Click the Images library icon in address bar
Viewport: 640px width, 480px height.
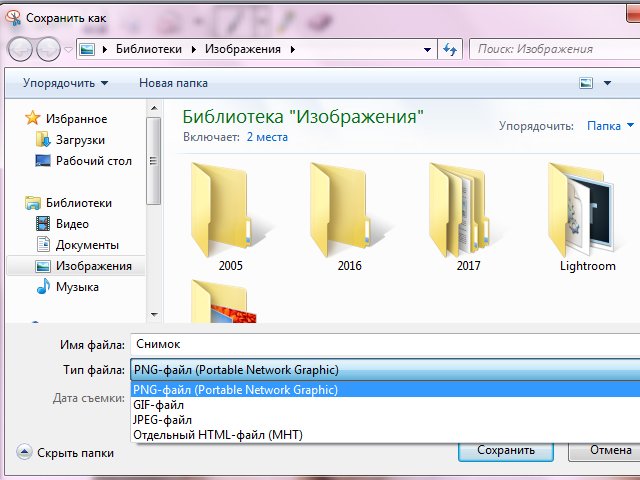tap(87, 49)
